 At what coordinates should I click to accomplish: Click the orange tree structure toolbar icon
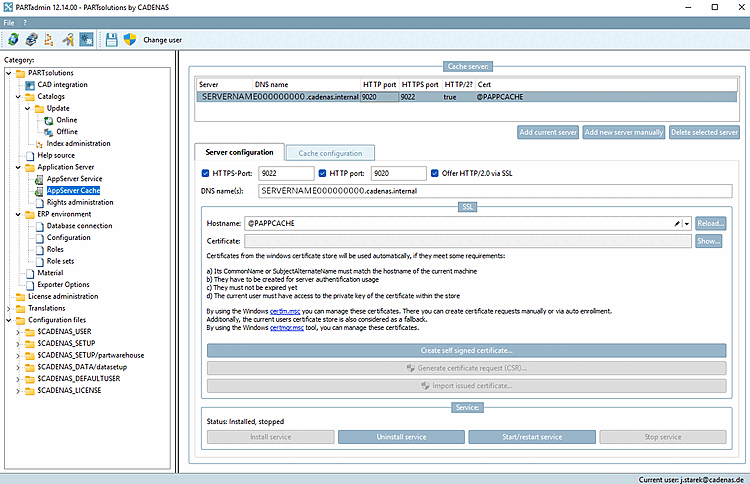point(49,40)
